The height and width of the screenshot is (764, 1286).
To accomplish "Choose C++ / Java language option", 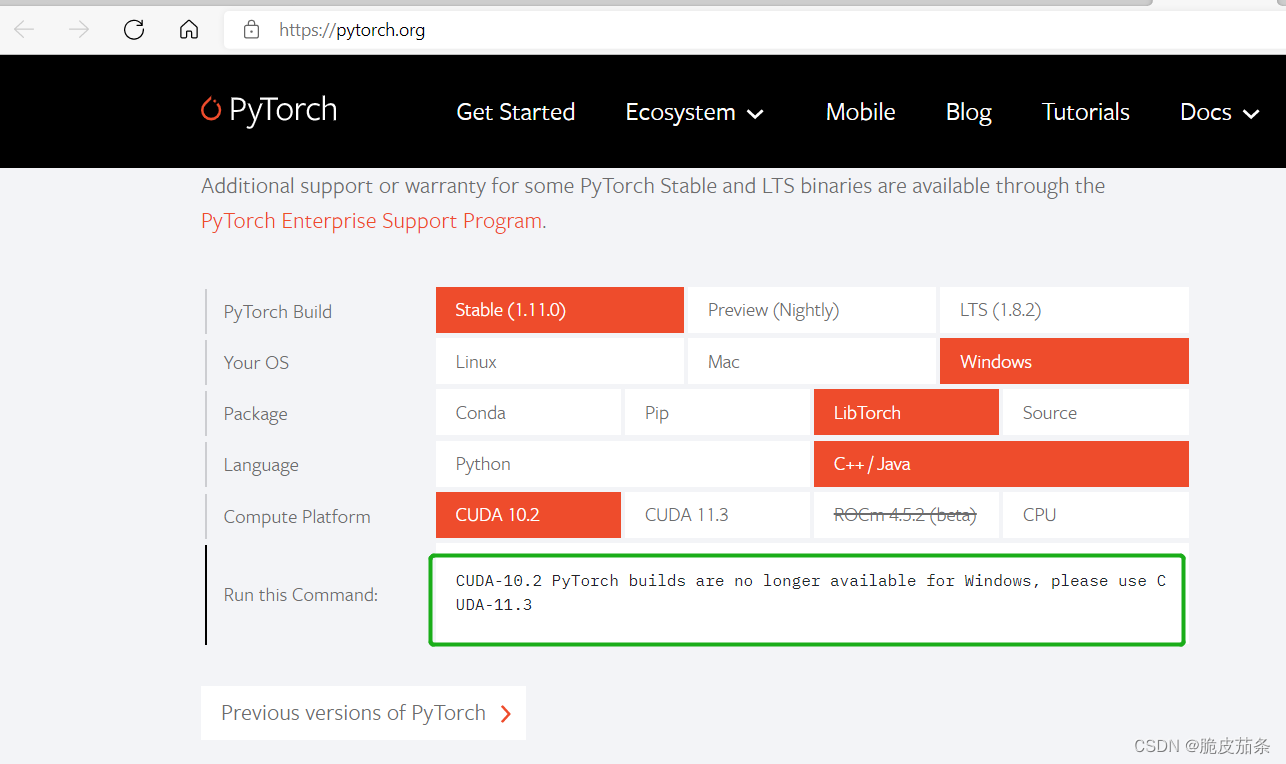I will click(x=1001, y=464).
